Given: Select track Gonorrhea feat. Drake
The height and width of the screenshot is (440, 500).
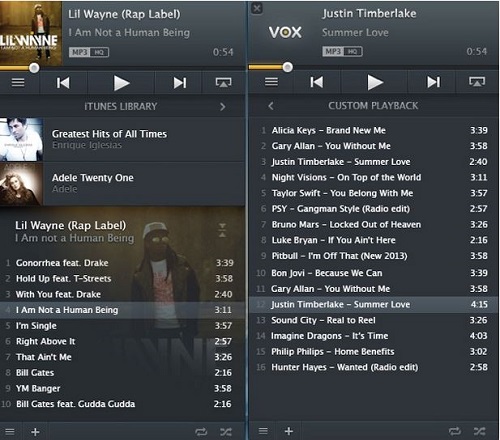Looking at the screenshot, I should tap(122, 263).
